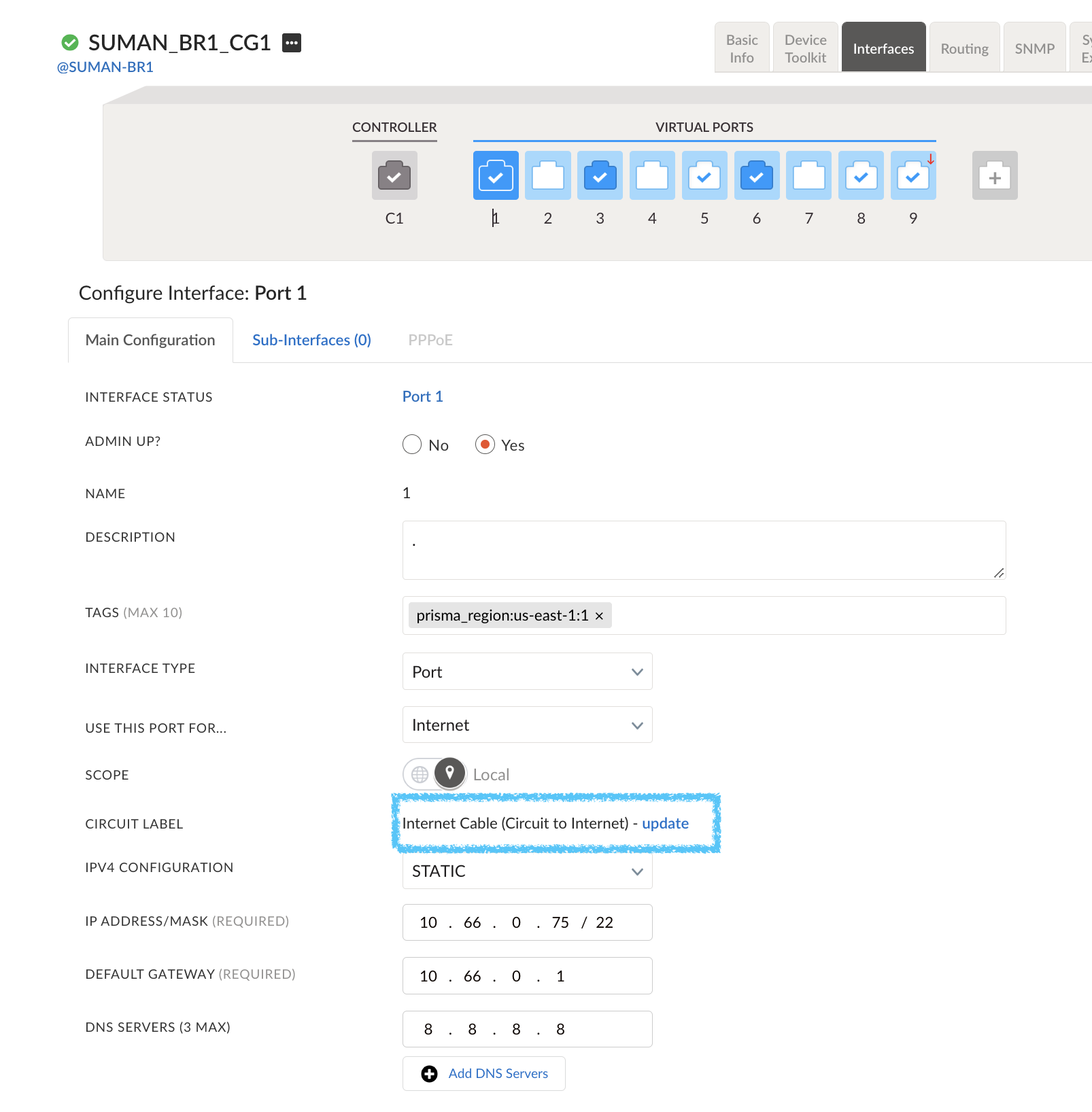Go to the Routing tab

pyautogui.click(x=963, y=48)
